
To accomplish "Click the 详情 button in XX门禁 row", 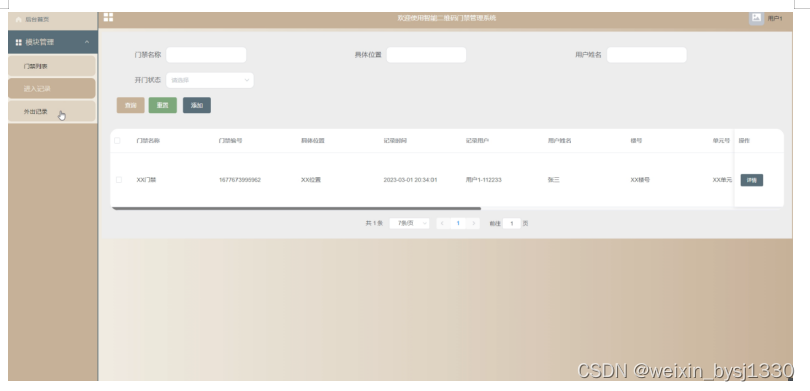I will pyautogui.click(x=752, y=180).
